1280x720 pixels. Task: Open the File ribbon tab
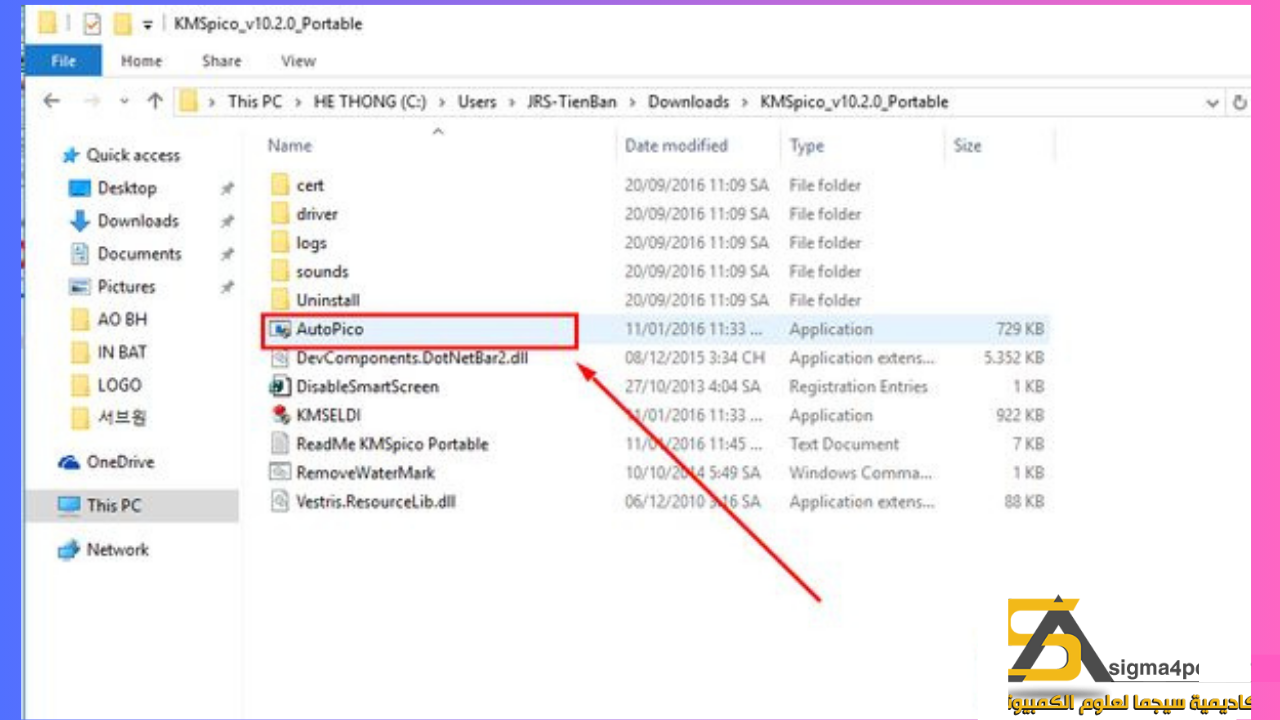pos(63,61)
